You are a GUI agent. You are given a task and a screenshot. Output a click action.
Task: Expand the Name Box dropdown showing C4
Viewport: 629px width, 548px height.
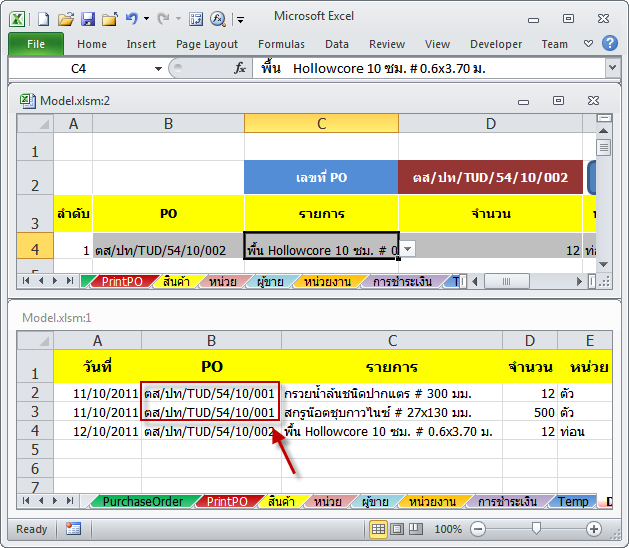click(158, 68)
